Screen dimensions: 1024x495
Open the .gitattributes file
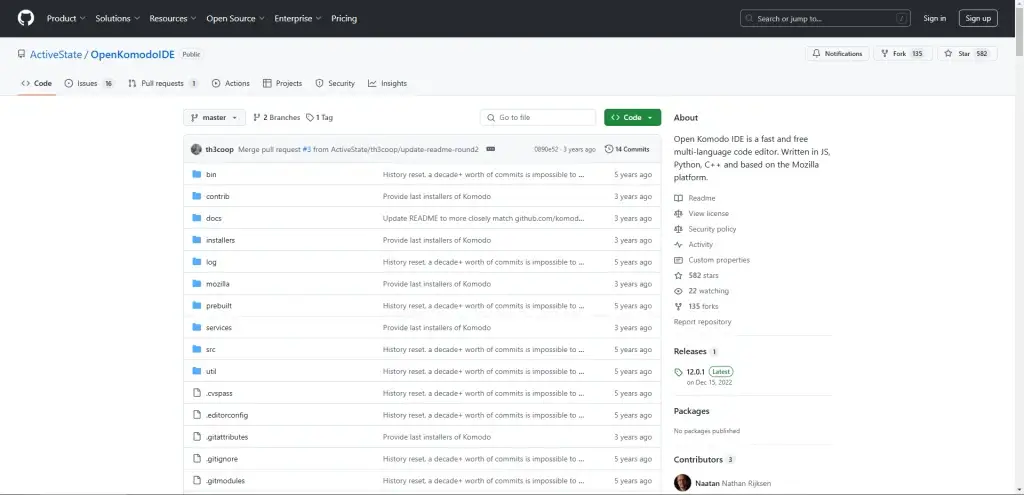[x=227, y=437]
